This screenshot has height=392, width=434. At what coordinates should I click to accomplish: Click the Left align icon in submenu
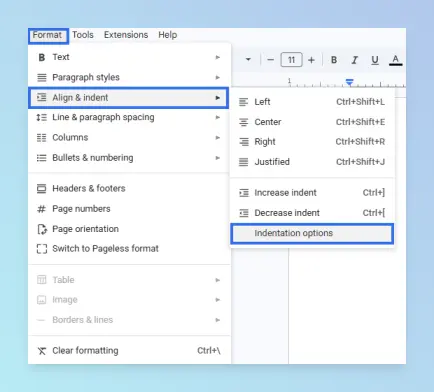pyautogui.click(x=244, y=102)
